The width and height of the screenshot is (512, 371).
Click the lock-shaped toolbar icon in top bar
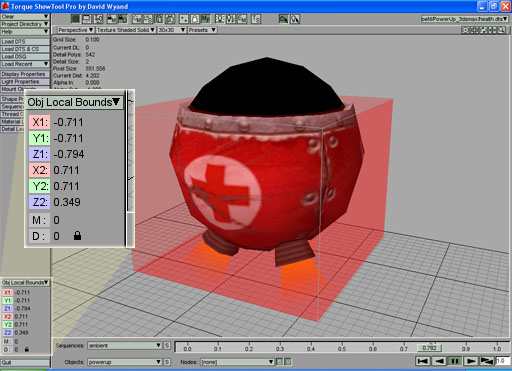(x=195, y=19)
